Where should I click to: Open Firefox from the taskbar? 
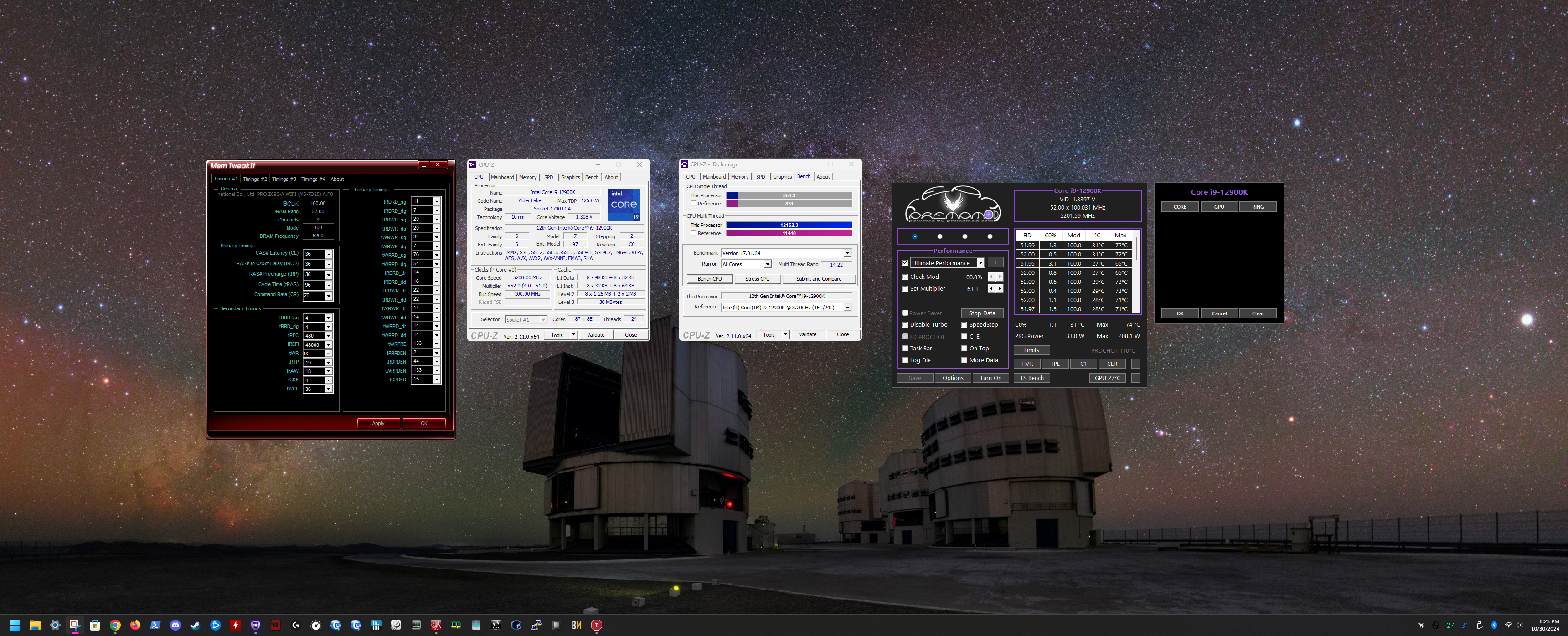click(135, 625)
